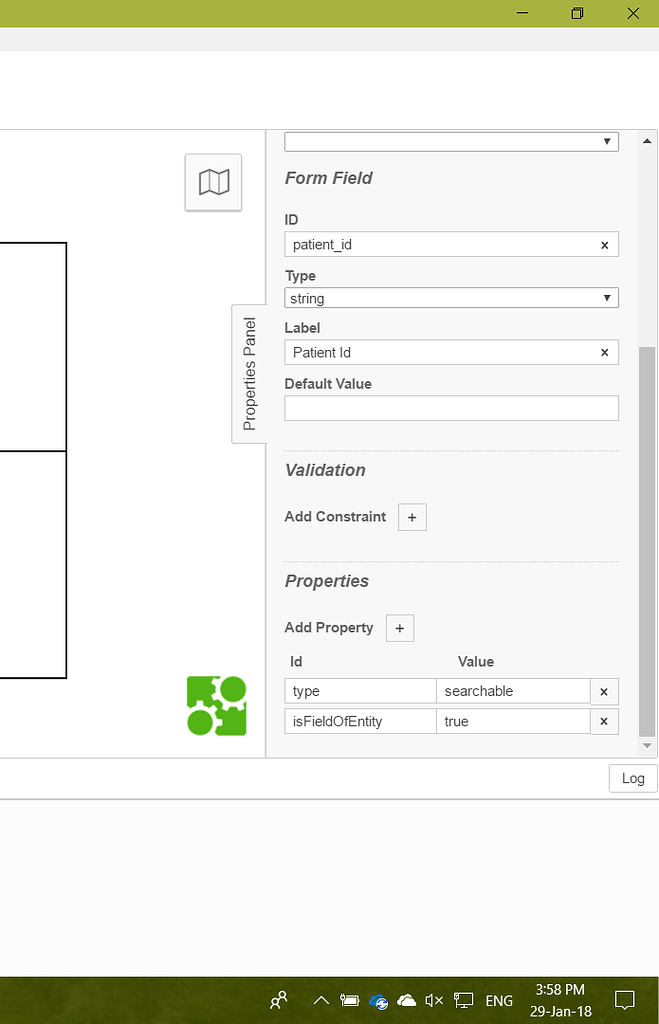Switch keyboard language via ENG indicator
The height and width of the screenshot is (1024, 659).
coord(497,1000)
